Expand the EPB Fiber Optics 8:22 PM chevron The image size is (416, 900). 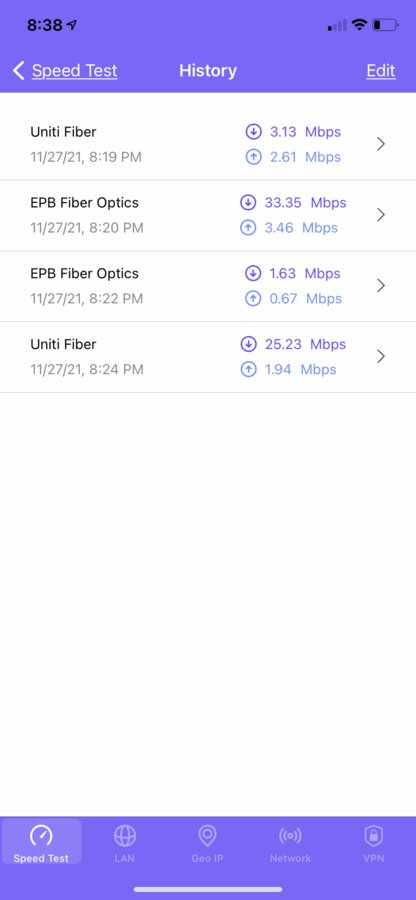[380, 285]
